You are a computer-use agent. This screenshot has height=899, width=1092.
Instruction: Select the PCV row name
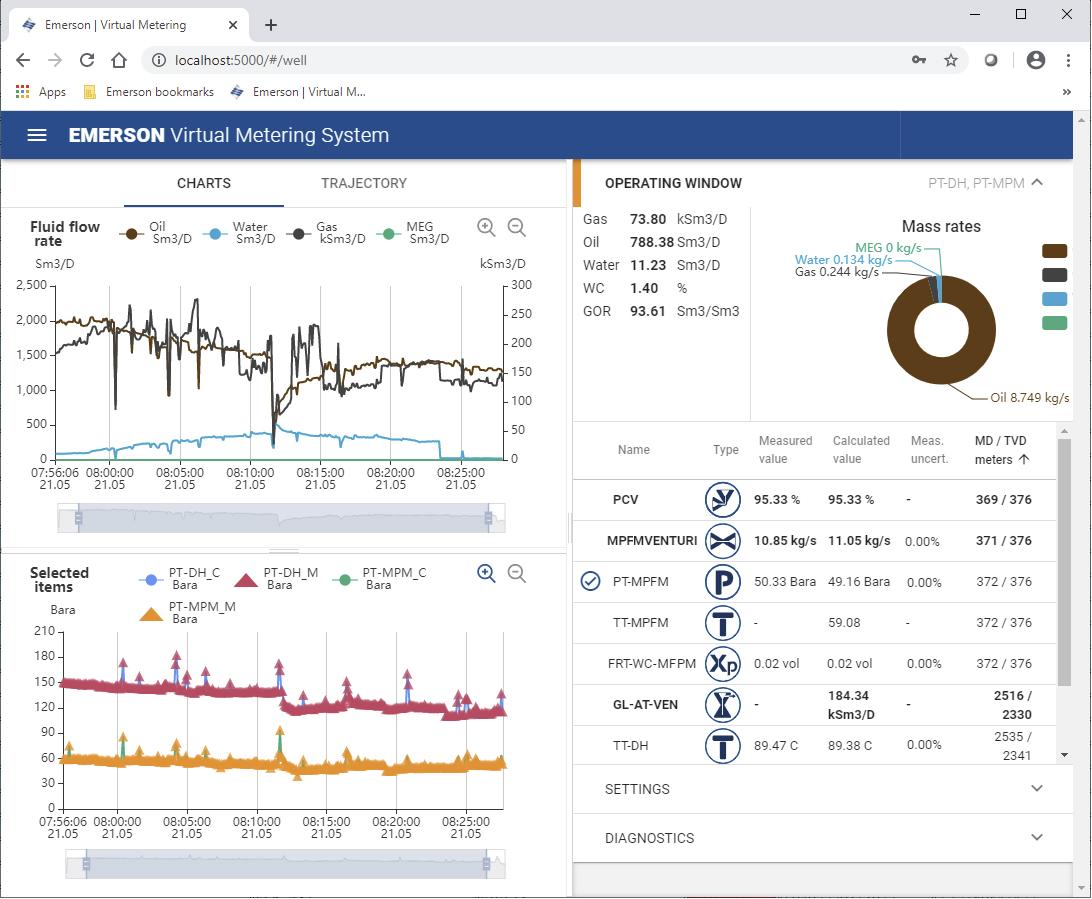625,500
